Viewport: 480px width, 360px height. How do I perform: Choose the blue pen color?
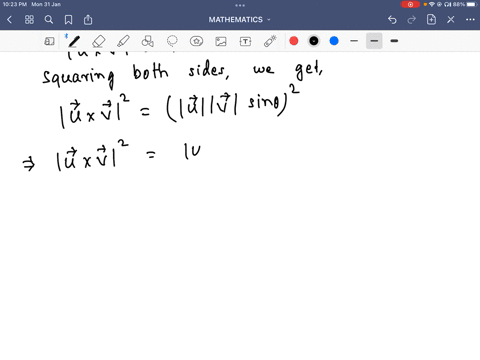click(x=334, y=41)
